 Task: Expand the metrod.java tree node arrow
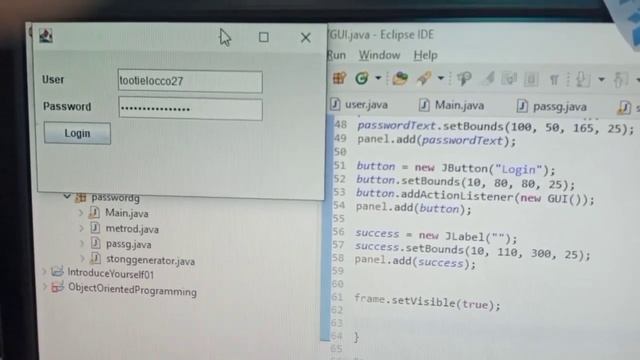[82, 228]
